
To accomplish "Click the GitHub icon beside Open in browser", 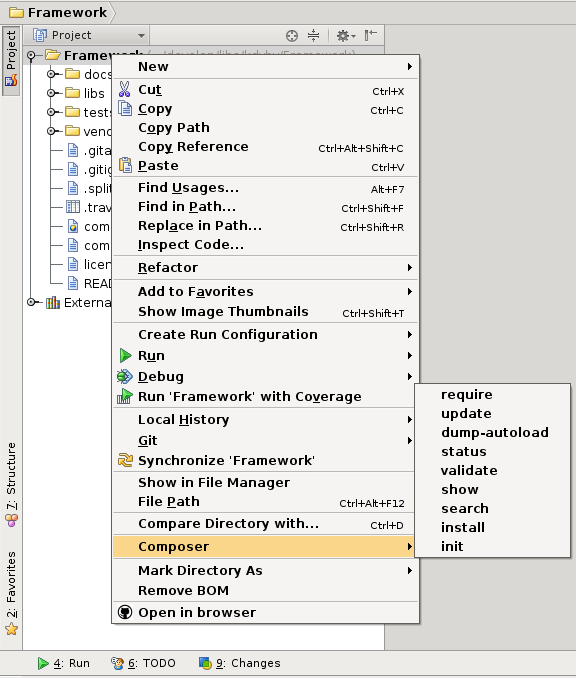I will pyautogui.click(x=125, y=612).
